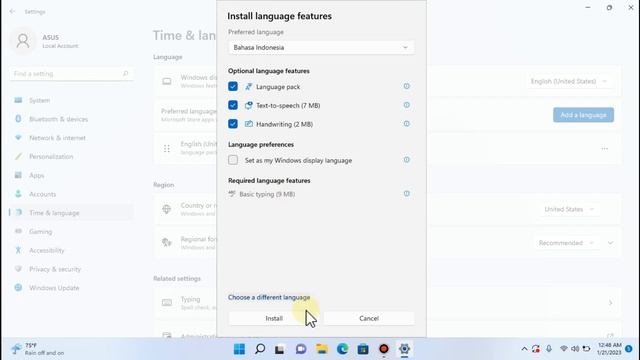The image size is (640, 360).
Task: Click the Find a setting search box
Action: pos(71,74)
